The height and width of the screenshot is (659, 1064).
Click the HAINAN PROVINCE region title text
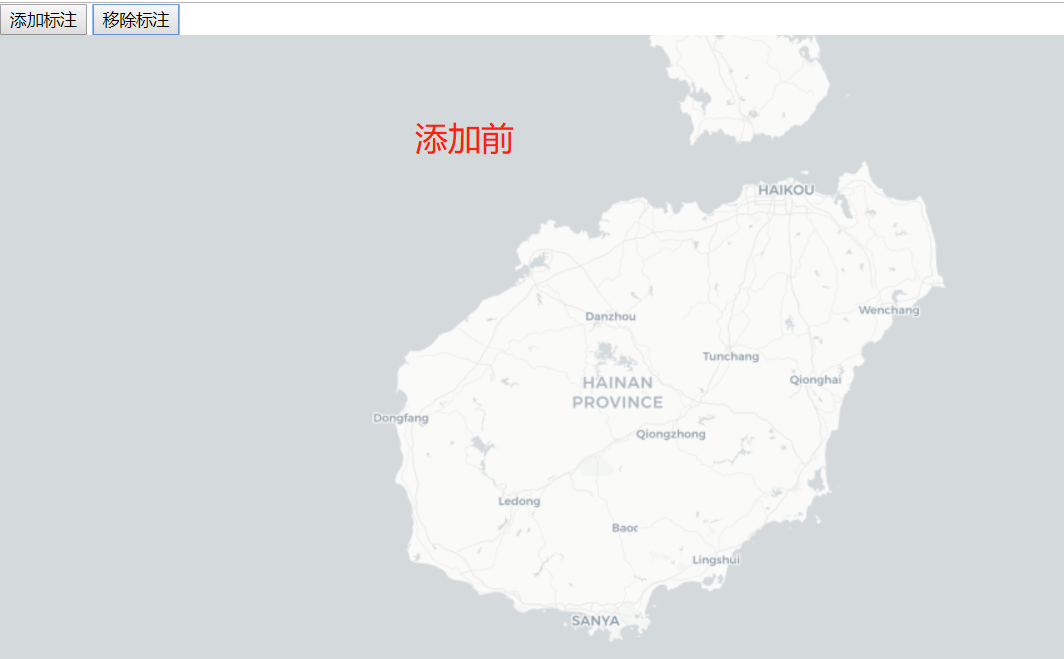pos(616,393)
